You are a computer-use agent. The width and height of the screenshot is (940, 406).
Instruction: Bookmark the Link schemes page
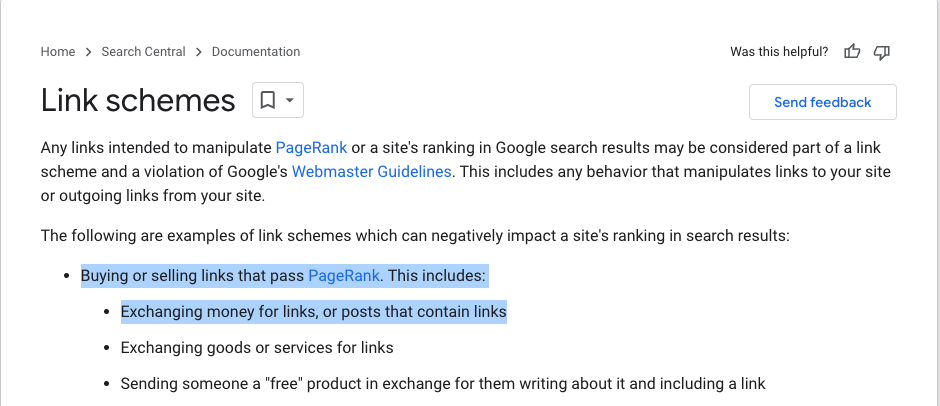(x=268, y=100)
